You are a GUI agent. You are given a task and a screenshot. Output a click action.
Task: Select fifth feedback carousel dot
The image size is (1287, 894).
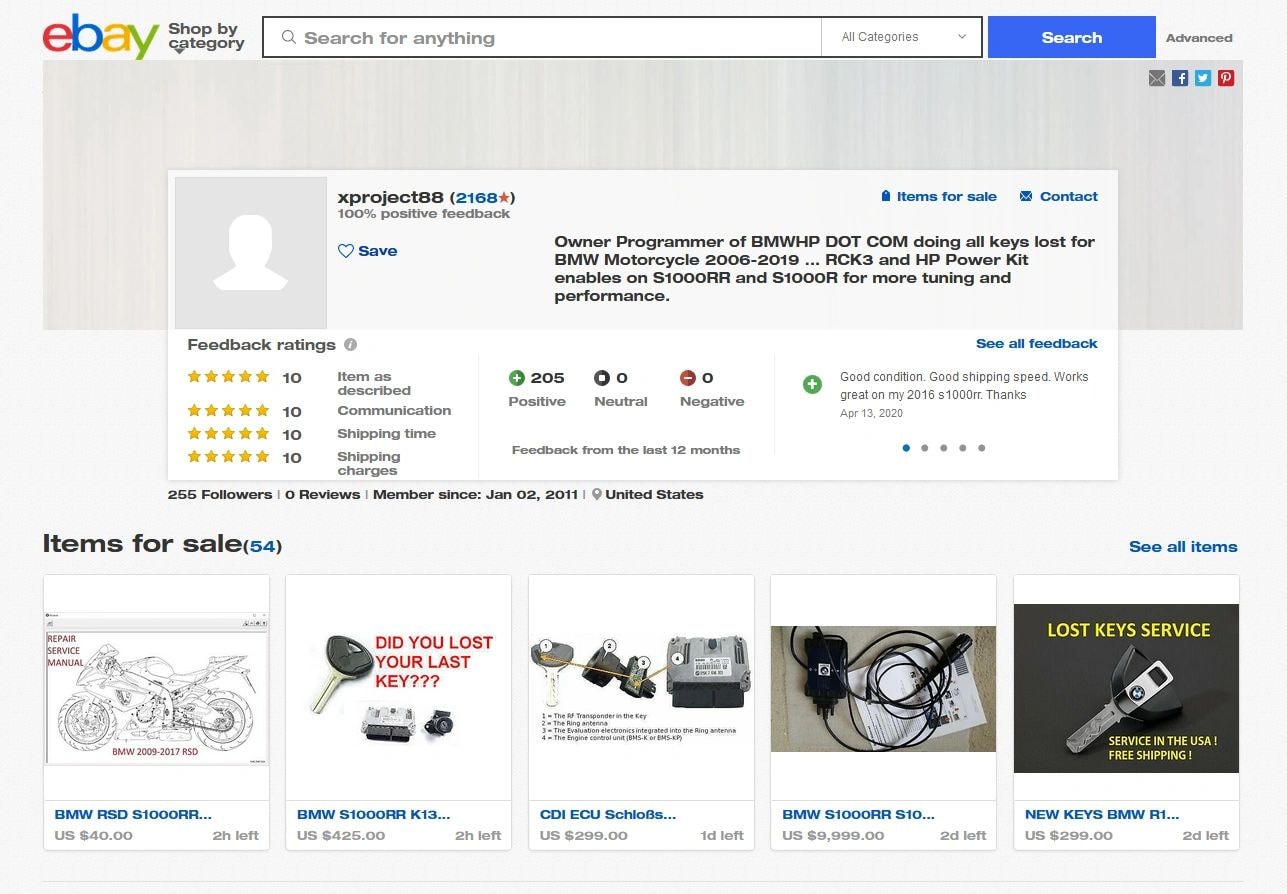click(x=982, y=448)
